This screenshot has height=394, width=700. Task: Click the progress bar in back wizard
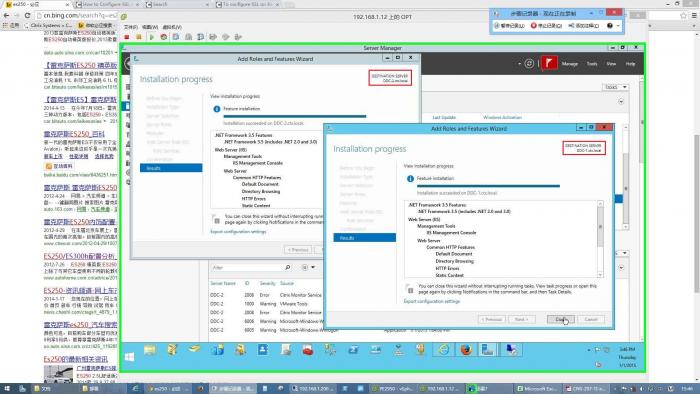(x=295, y=116)
